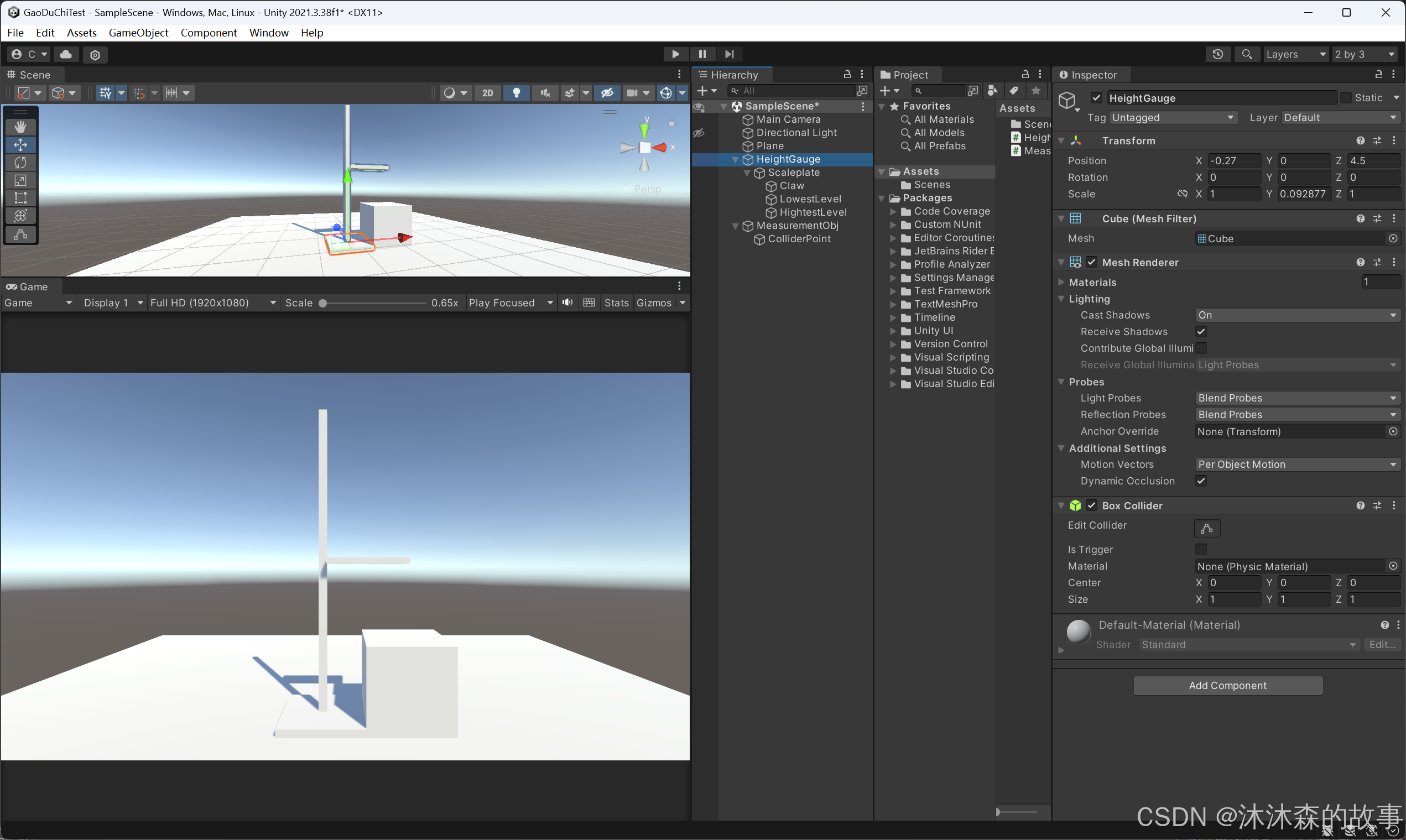The height and width of the screenshot is (840, 1406).
Task: Select the Scale tool
Action: click(x=20, y=181)
